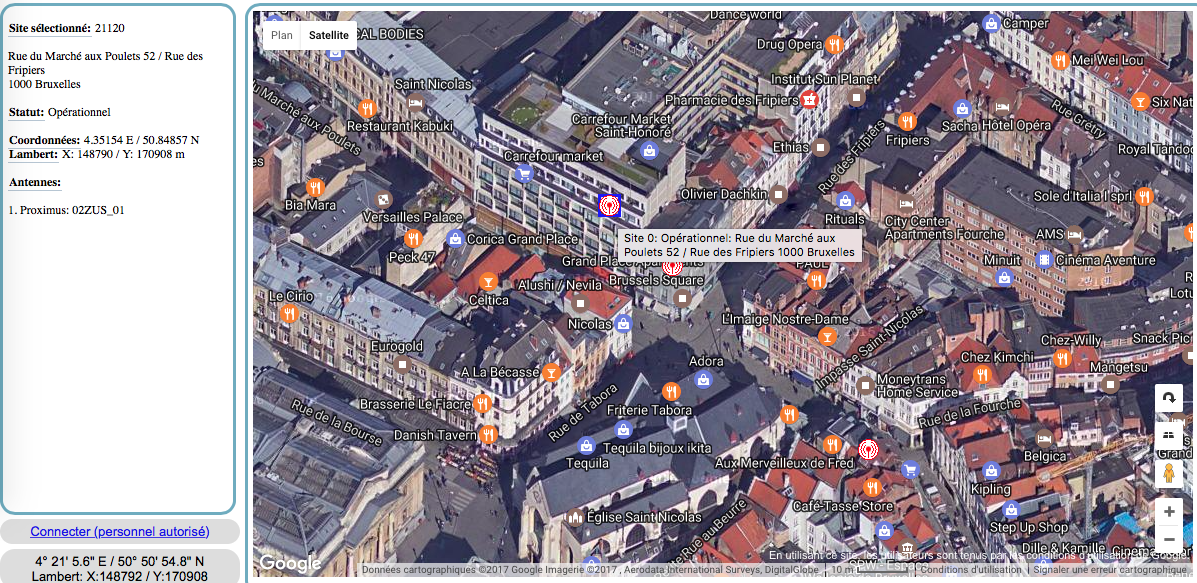1197x583 pixels.
Task: Click the A La Bécasse bar icon
Action: (551, 372)
